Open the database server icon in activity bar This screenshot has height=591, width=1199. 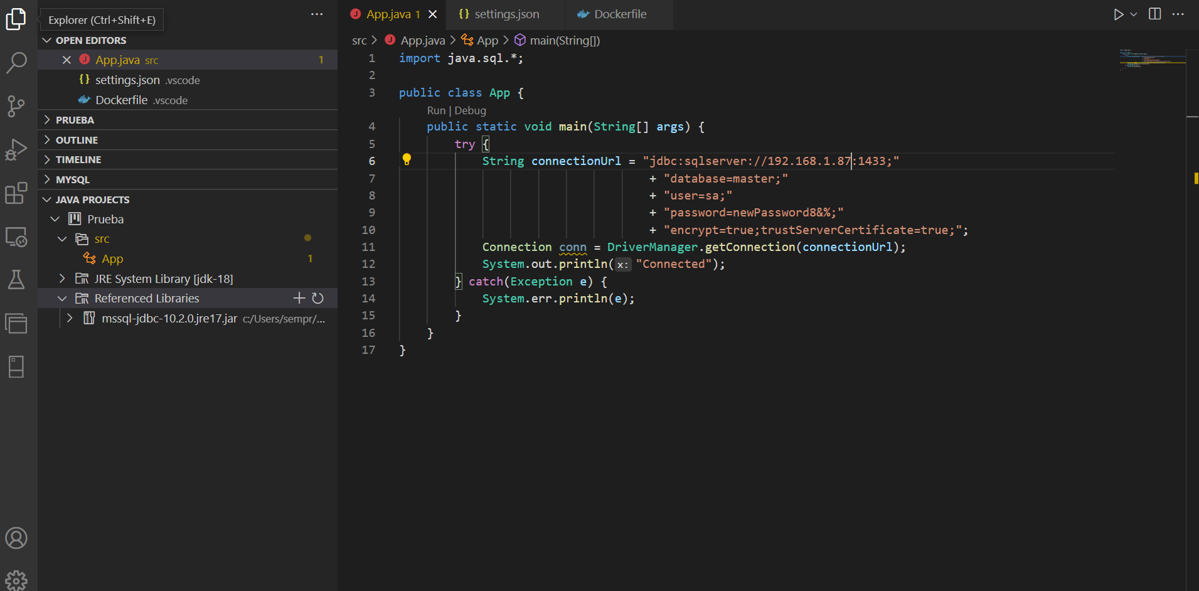16,367
